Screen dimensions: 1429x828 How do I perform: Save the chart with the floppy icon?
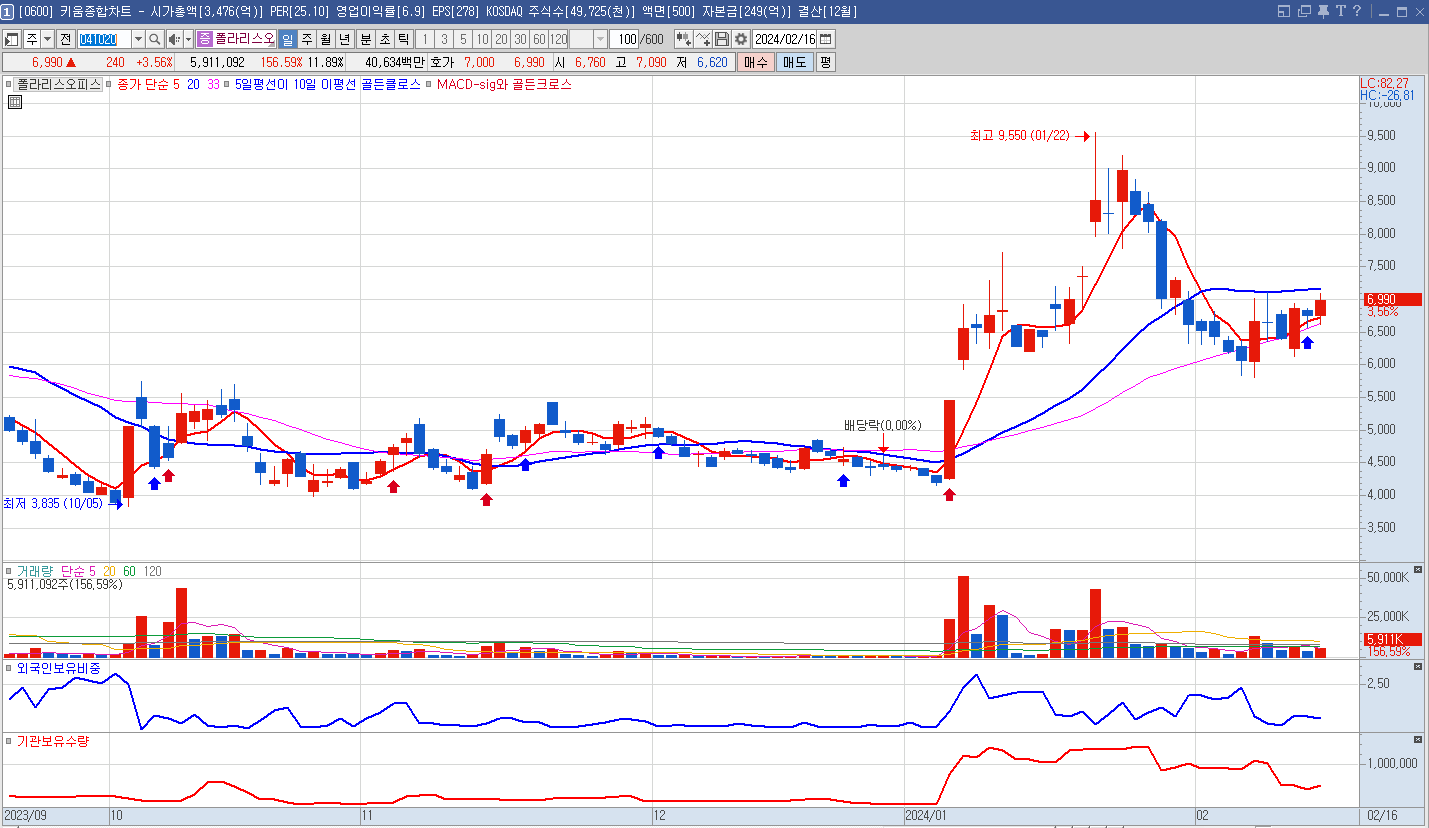[x=722, y=39]
